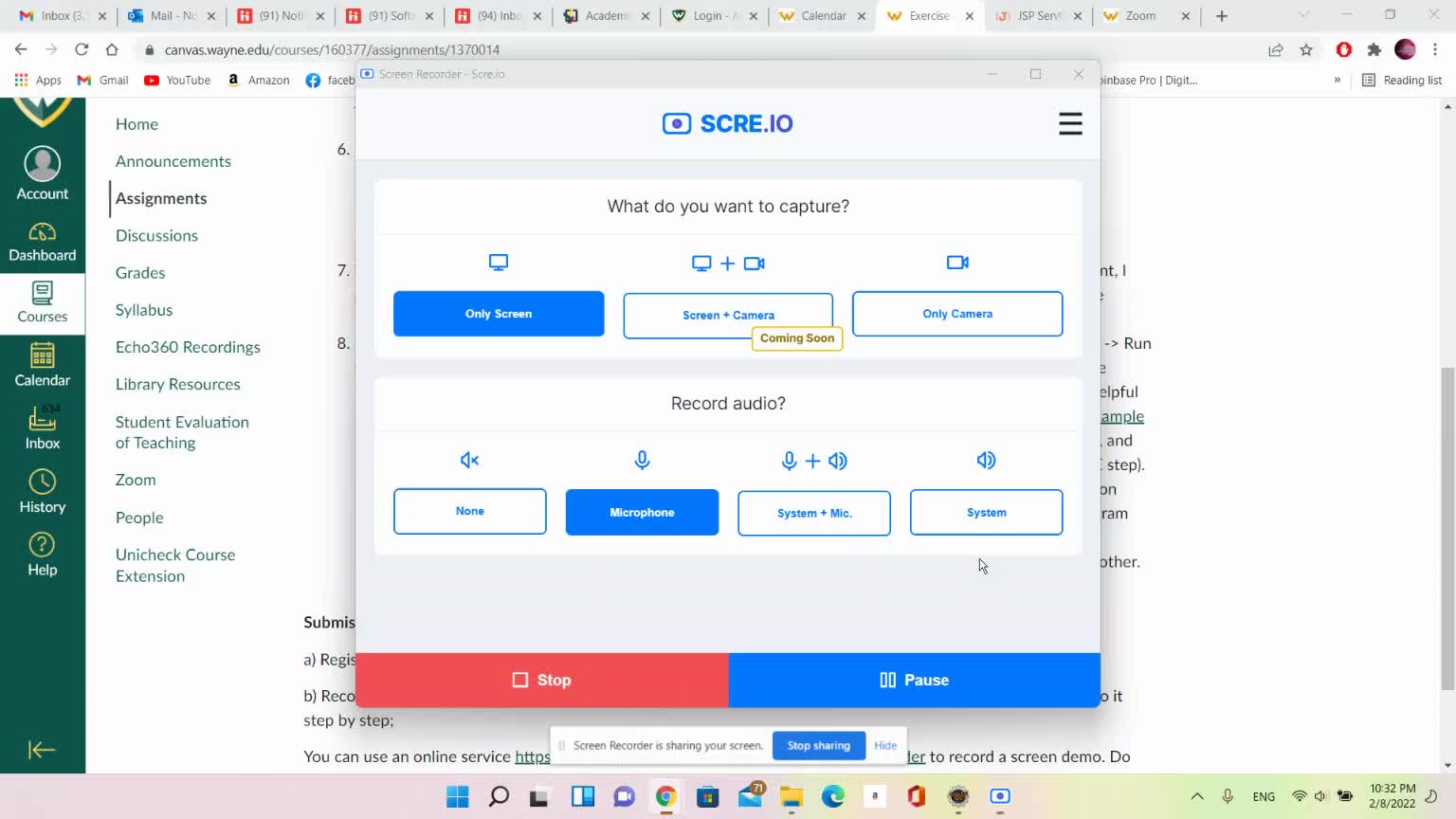
Task: Click the monitor icon above Only Screen
Action: [499, 263]
